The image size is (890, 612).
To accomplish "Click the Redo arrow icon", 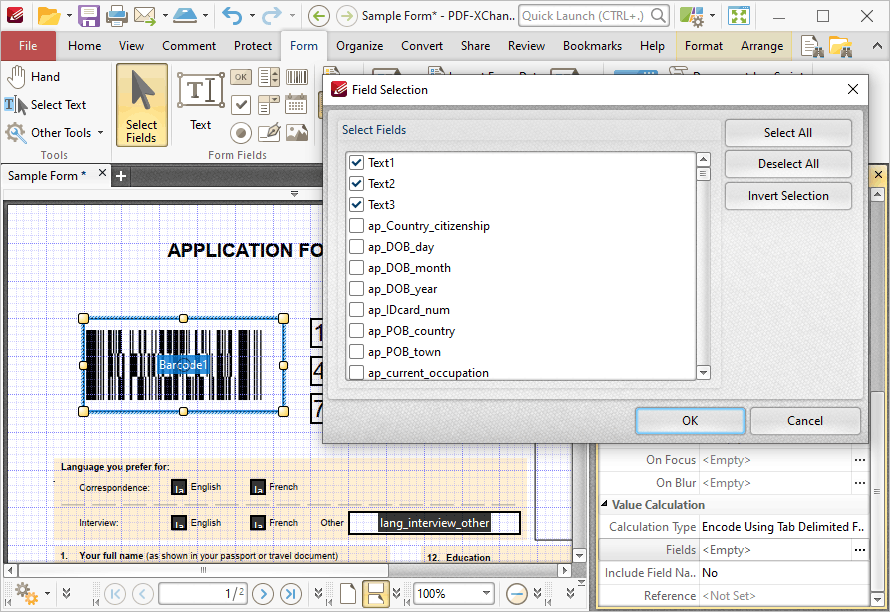I will point(271,16).
